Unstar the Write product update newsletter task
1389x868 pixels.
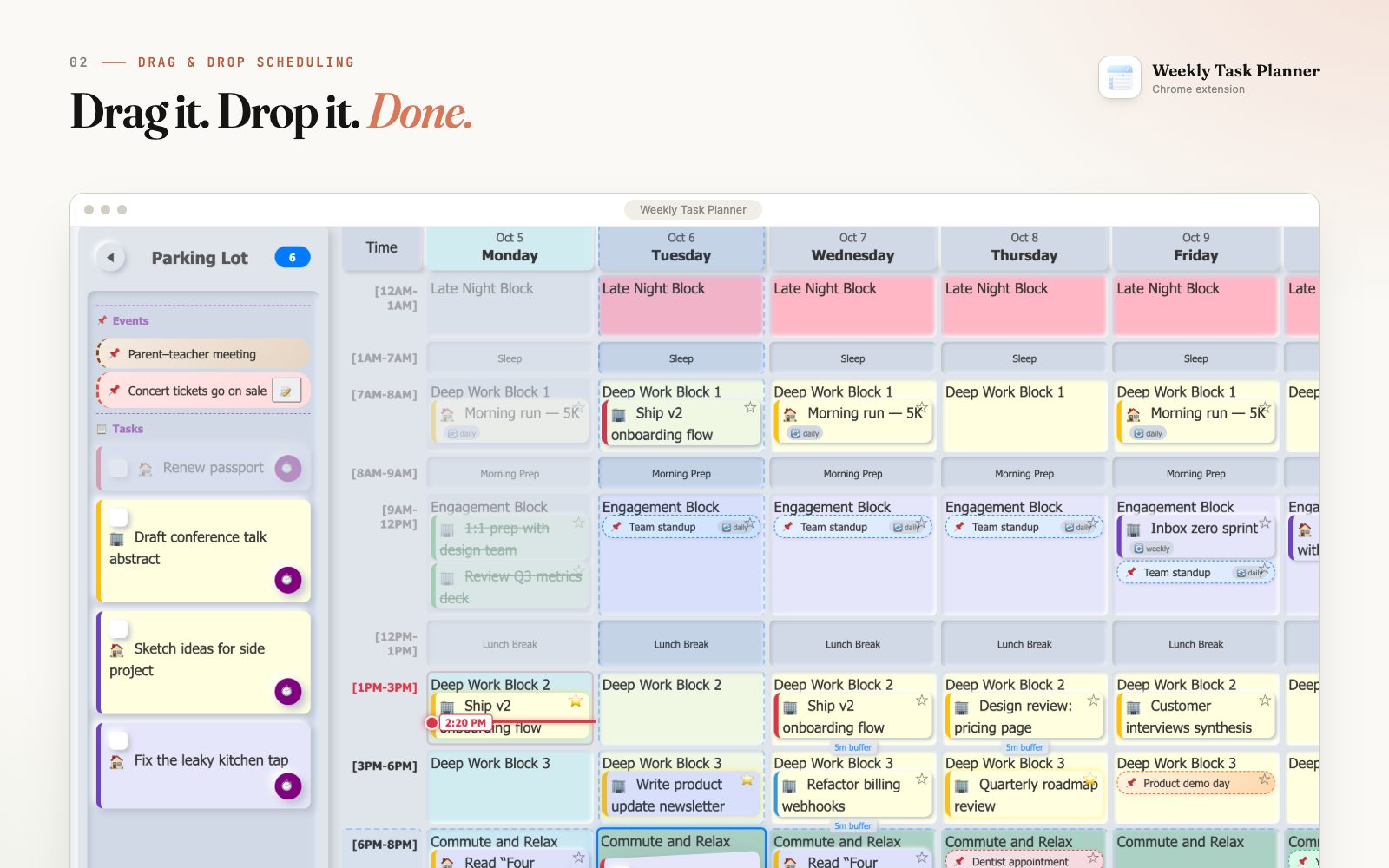click(747, 780)
